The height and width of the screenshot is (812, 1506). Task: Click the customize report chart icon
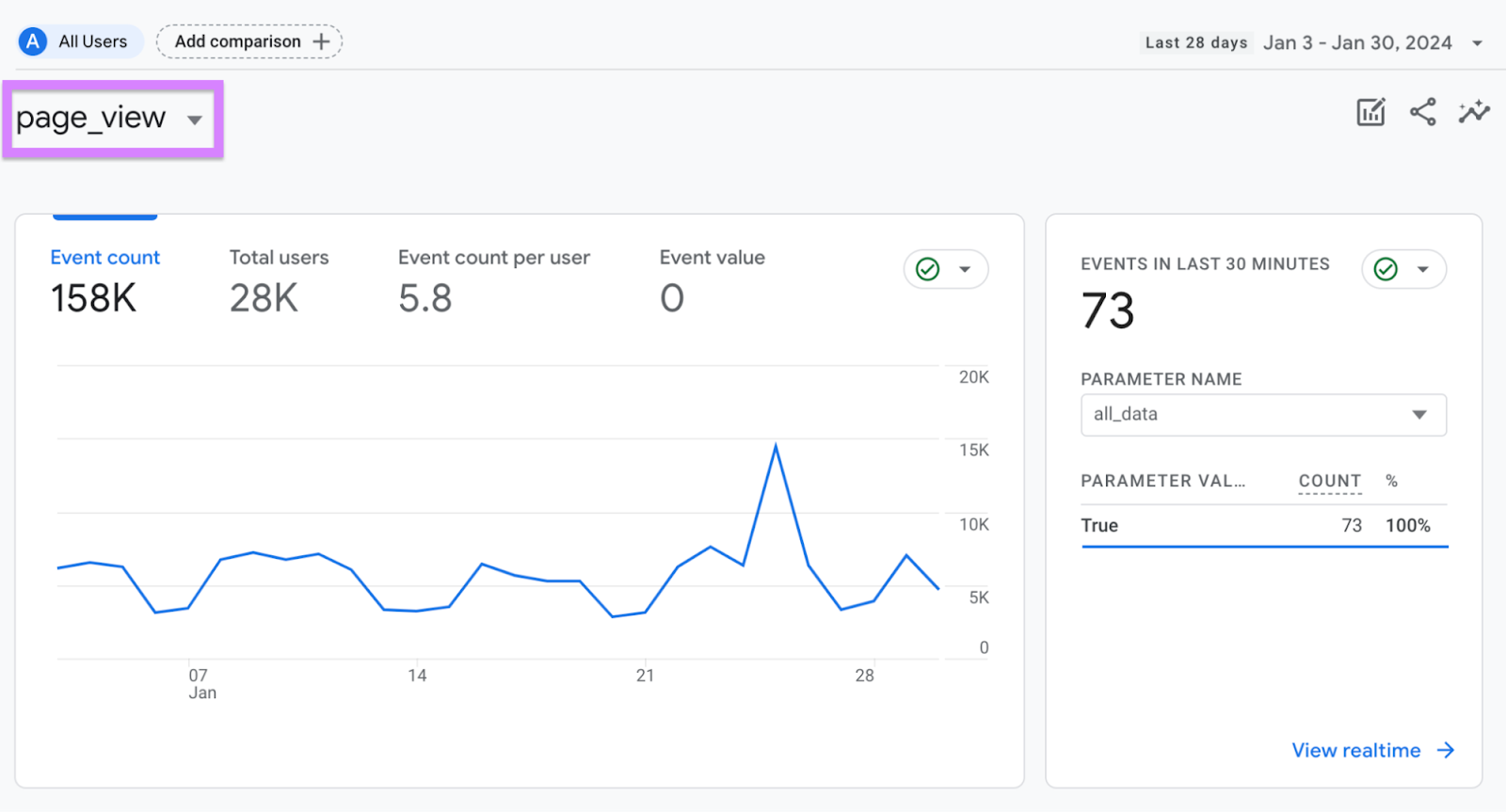[x=1370, y=112]
